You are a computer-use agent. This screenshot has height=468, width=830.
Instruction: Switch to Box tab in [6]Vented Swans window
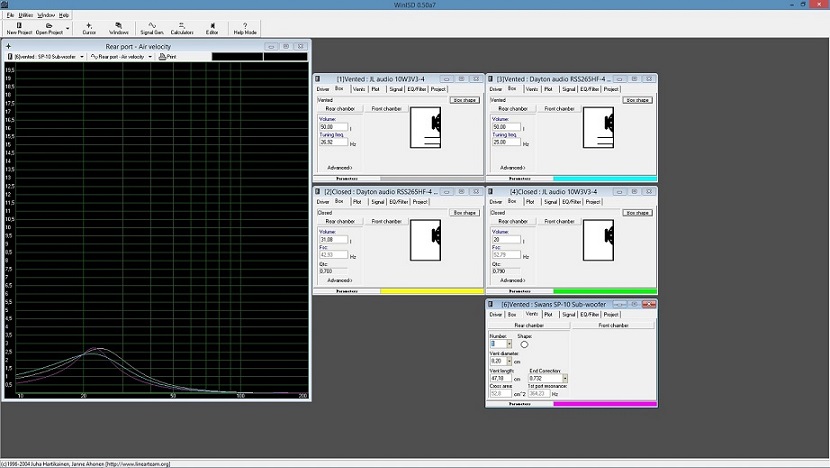[512, 314]
